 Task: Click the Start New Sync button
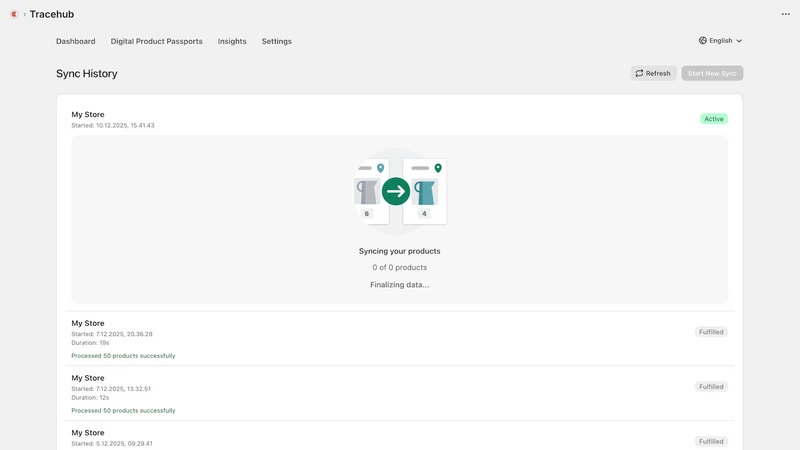[x=712, y=73]
